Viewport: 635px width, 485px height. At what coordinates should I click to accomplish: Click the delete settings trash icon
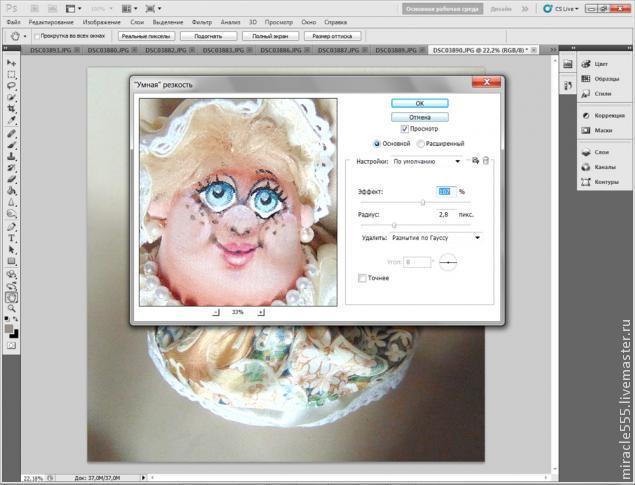click(487, 160)
